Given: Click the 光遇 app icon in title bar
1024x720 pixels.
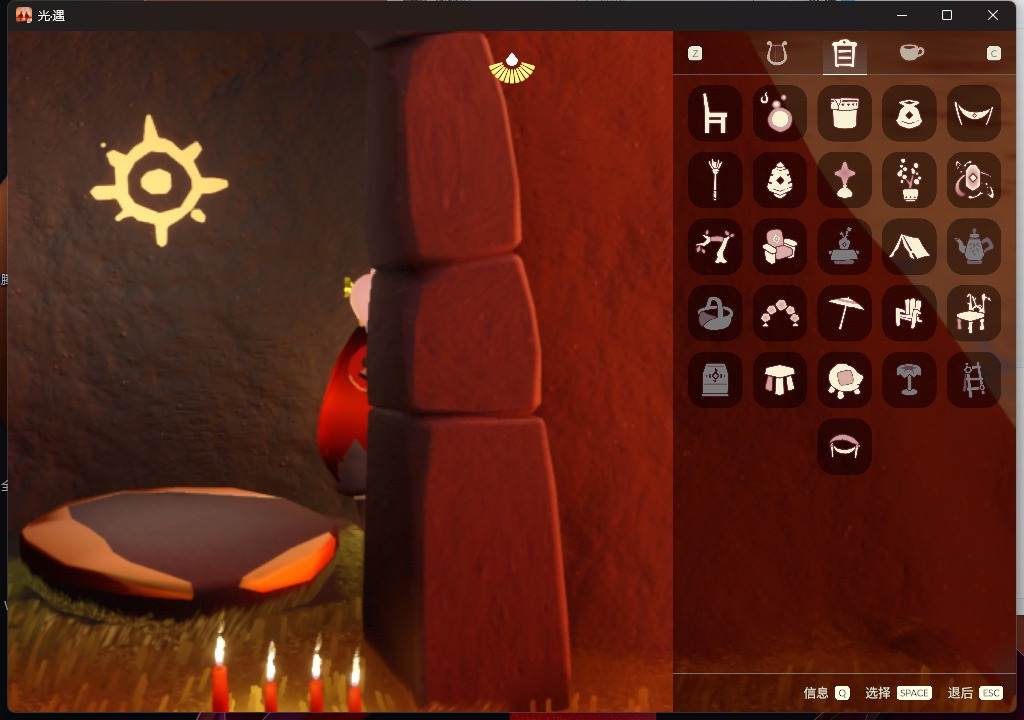Looking at the screenshot, I should (24, 15).
